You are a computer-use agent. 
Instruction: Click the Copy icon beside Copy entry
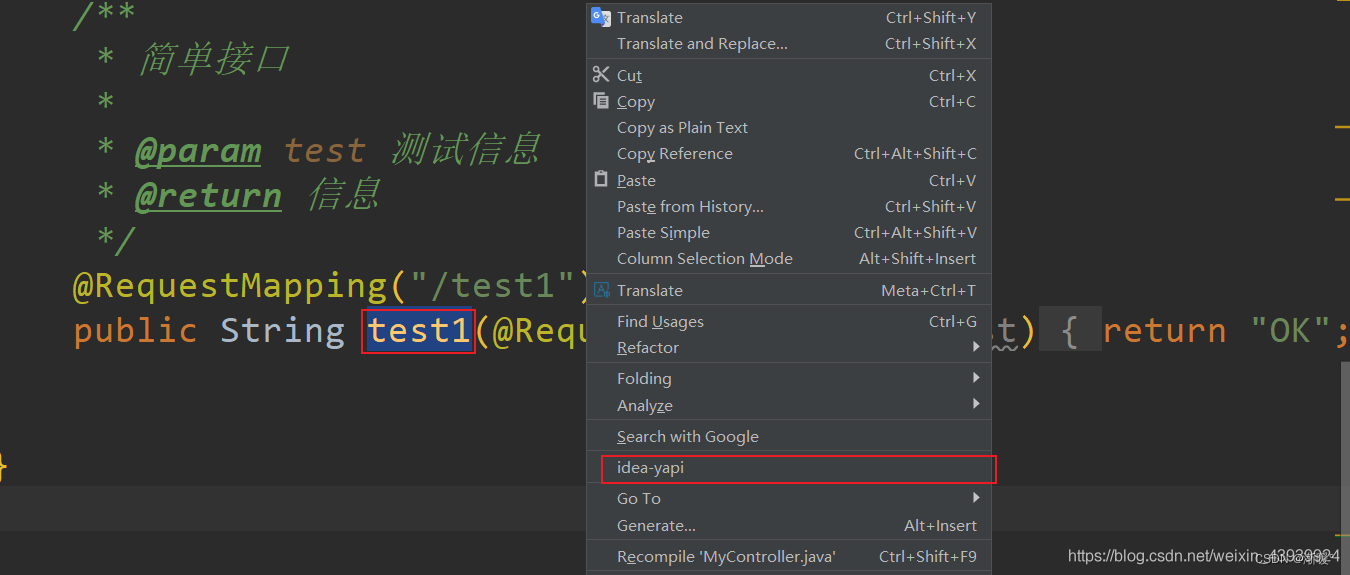tap(601, 101)
